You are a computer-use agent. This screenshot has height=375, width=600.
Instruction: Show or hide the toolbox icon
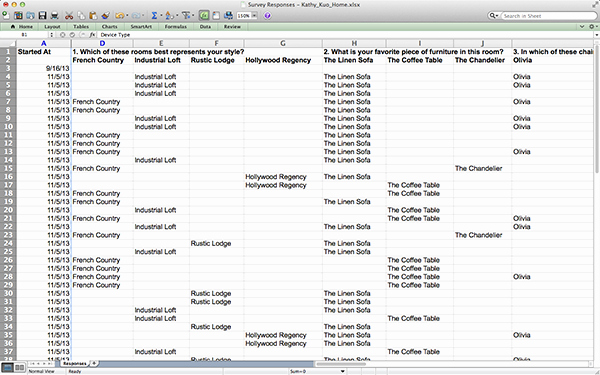pos(216,16)
